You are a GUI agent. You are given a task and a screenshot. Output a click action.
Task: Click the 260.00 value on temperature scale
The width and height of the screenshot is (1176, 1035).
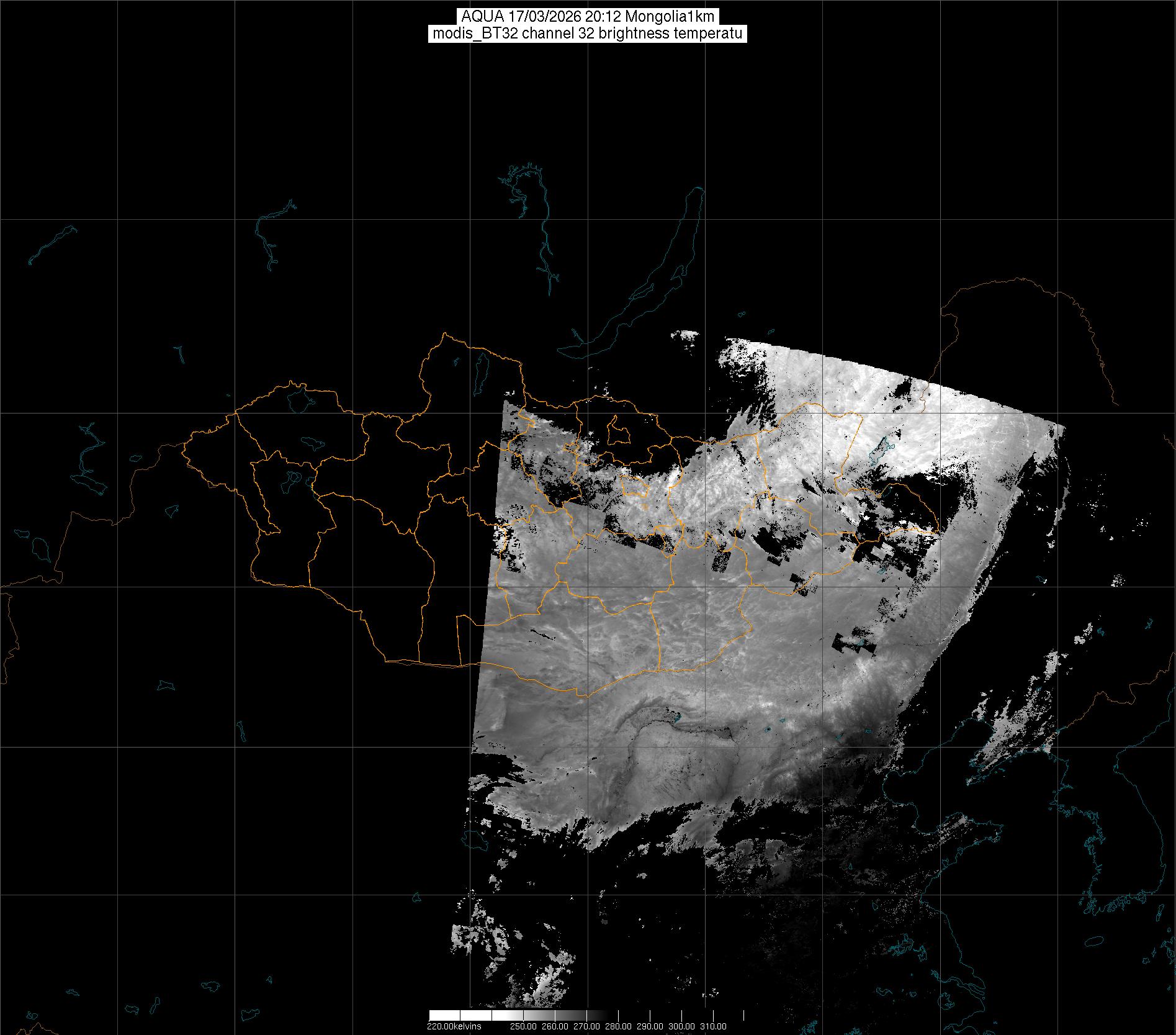[554, 1026]
